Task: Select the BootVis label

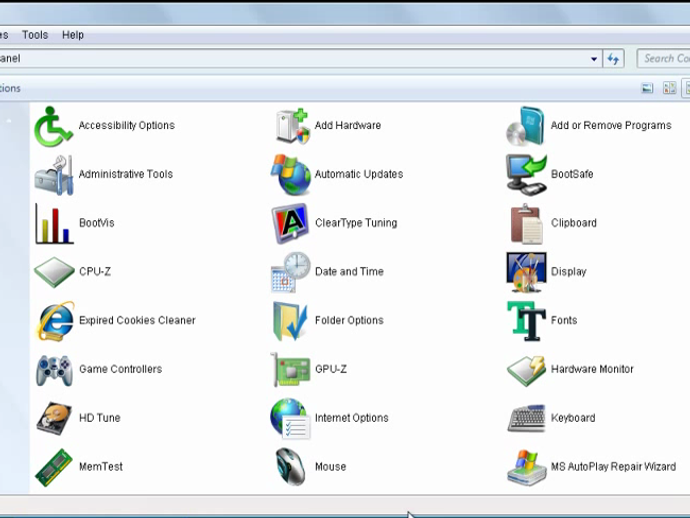Action: 97,223
